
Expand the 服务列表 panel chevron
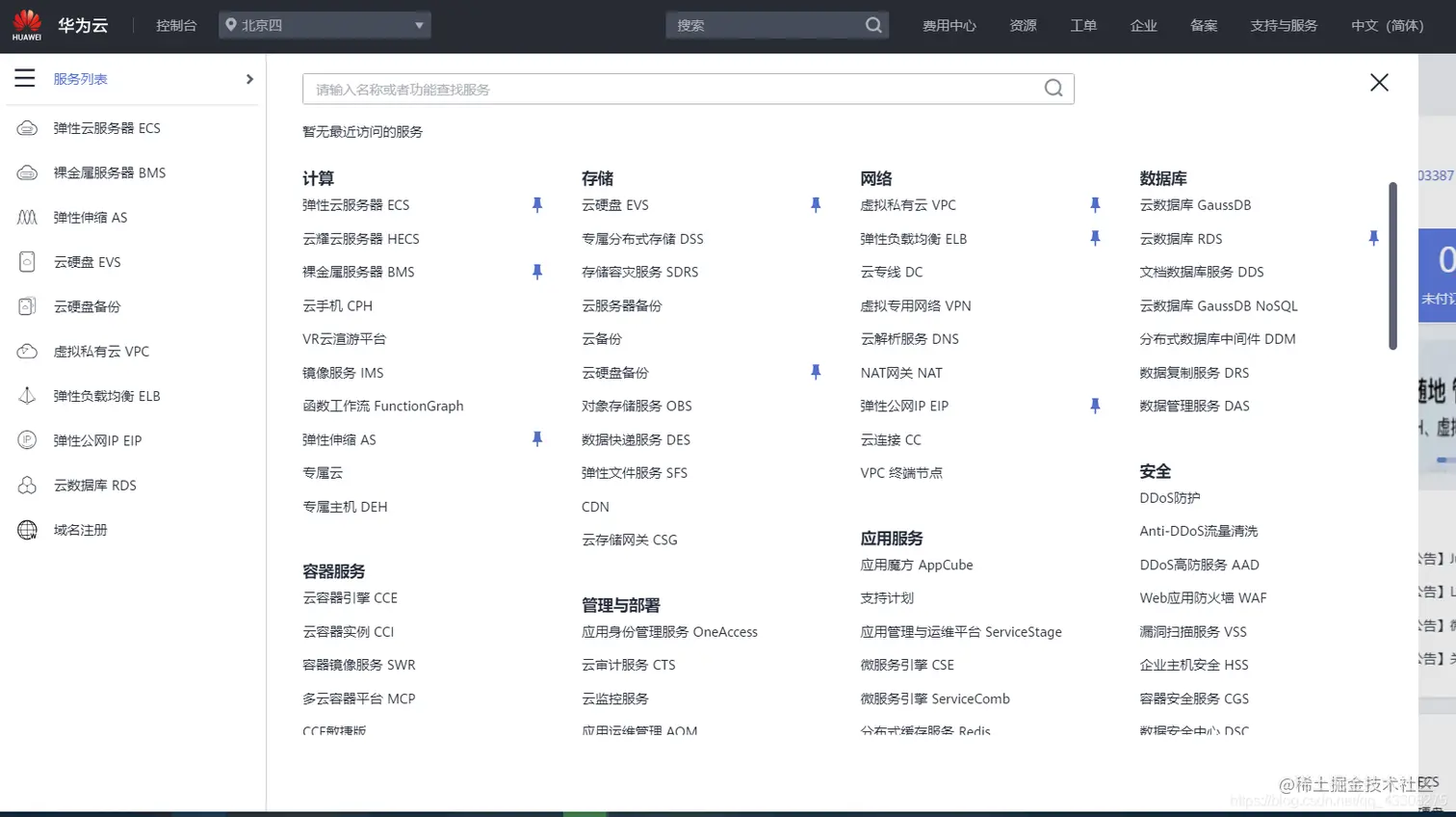click(248, 78)
